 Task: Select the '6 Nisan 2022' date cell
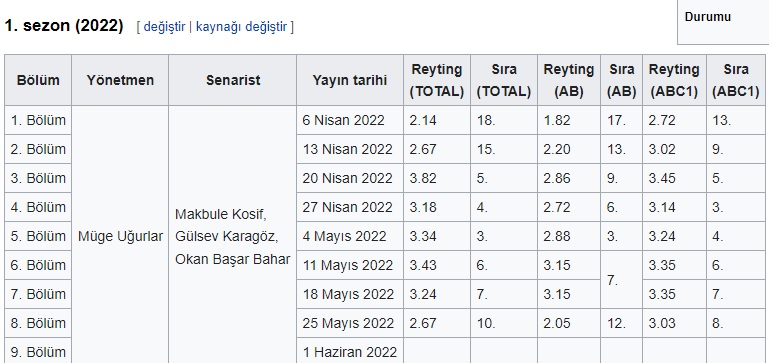tap(350, 120)
